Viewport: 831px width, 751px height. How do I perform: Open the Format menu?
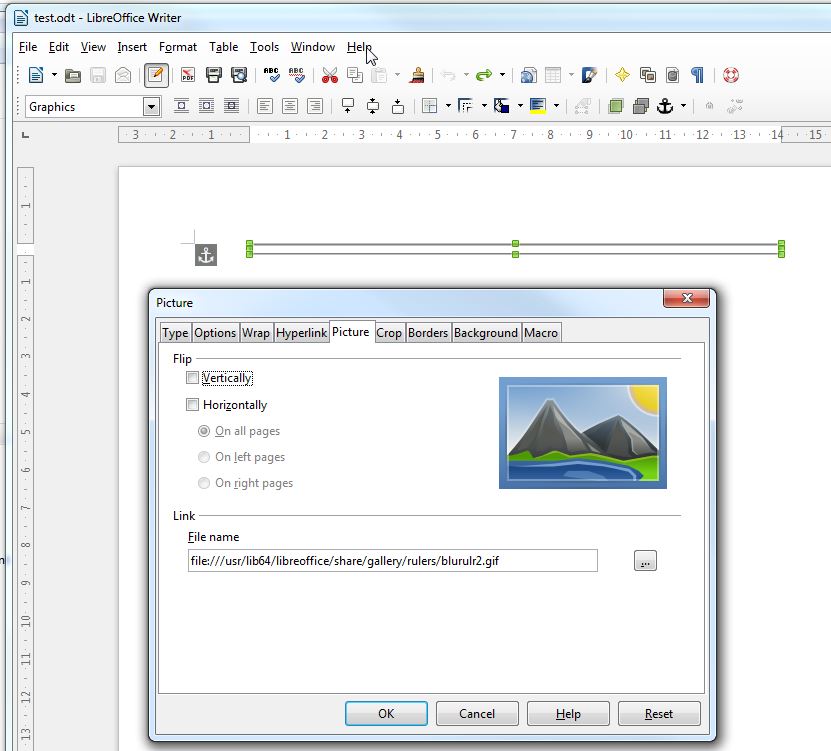[178, 47]
